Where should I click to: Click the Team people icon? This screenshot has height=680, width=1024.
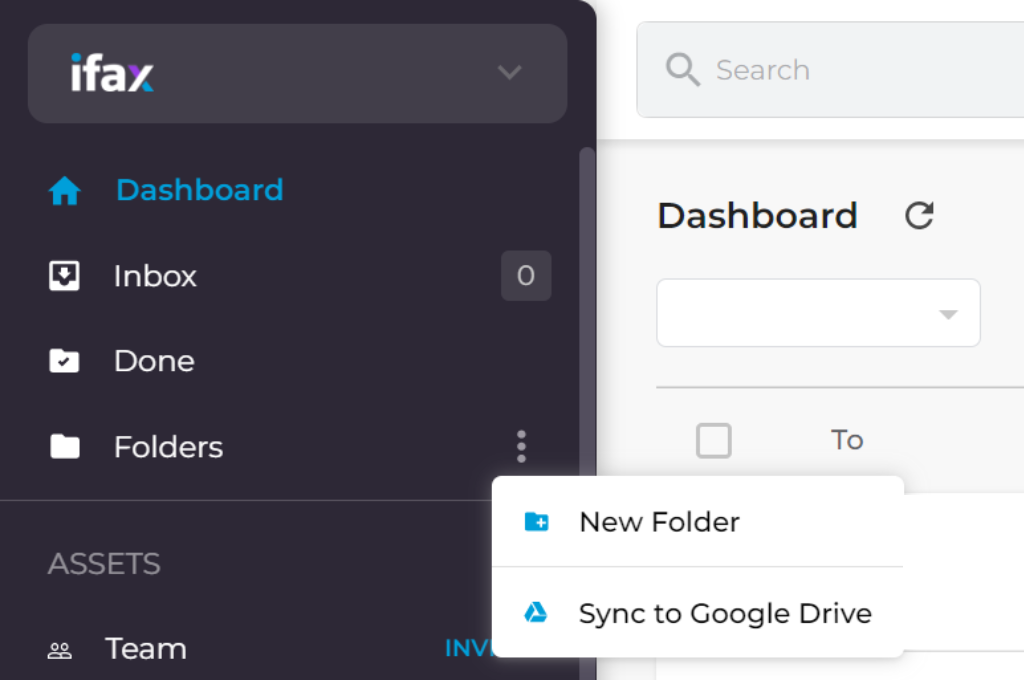(x=60, y=651)
